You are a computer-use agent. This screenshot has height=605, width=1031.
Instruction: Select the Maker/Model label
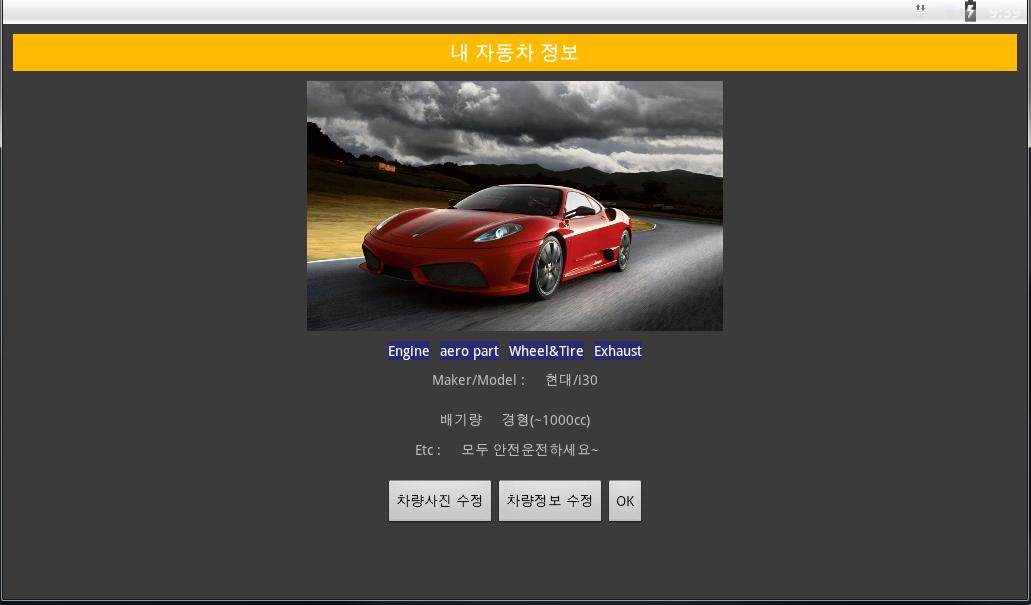coord(478,380)
